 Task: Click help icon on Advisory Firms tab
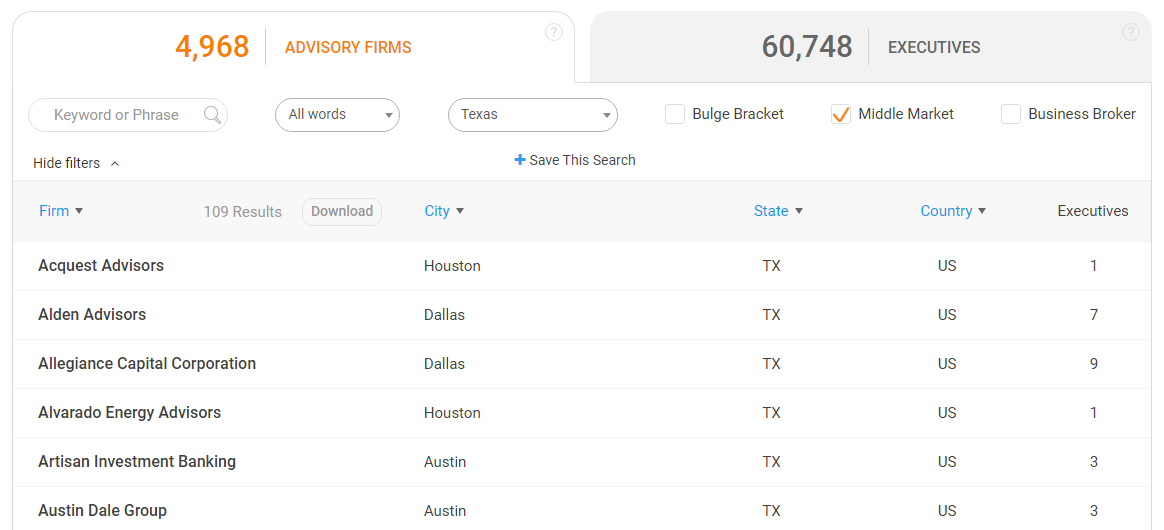click(x=554, y=32)
